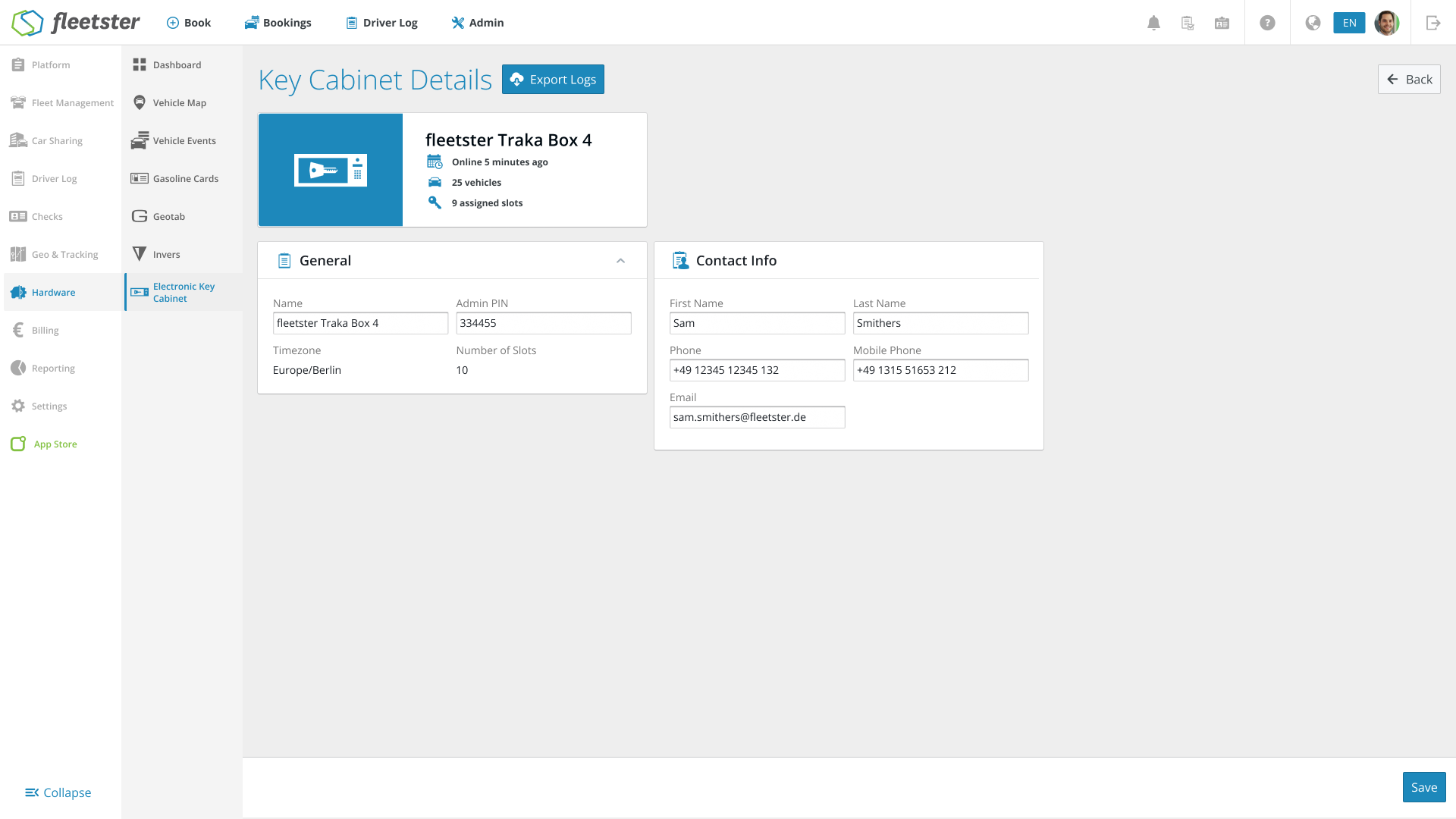Open the Bookings menu

[x=278, y=23]
